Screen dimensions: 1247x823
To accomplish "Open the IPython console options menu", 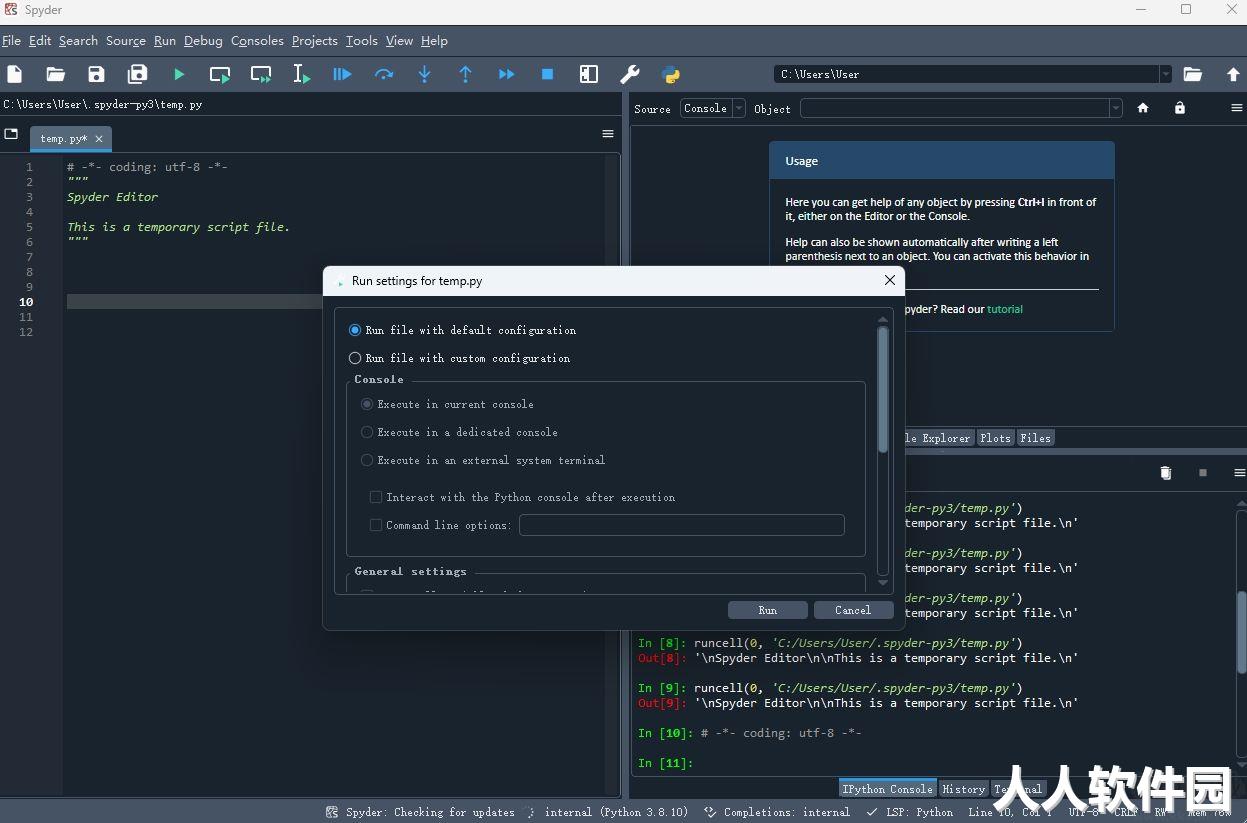I will pyautogui.click(x=1240, y=473).
